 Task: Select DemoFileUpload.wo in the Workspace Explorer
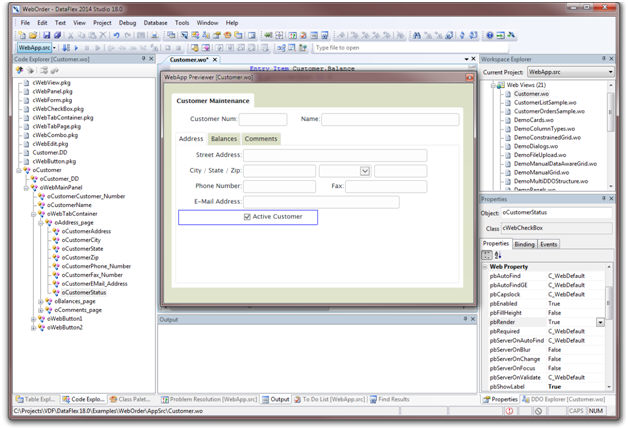[540, 155]
